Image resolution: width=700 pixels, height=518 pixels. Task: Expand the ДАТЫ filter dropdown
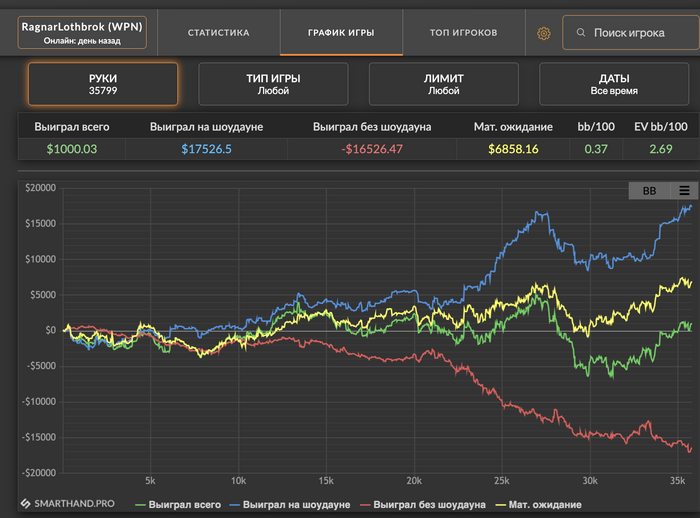(x=614, y=84)
